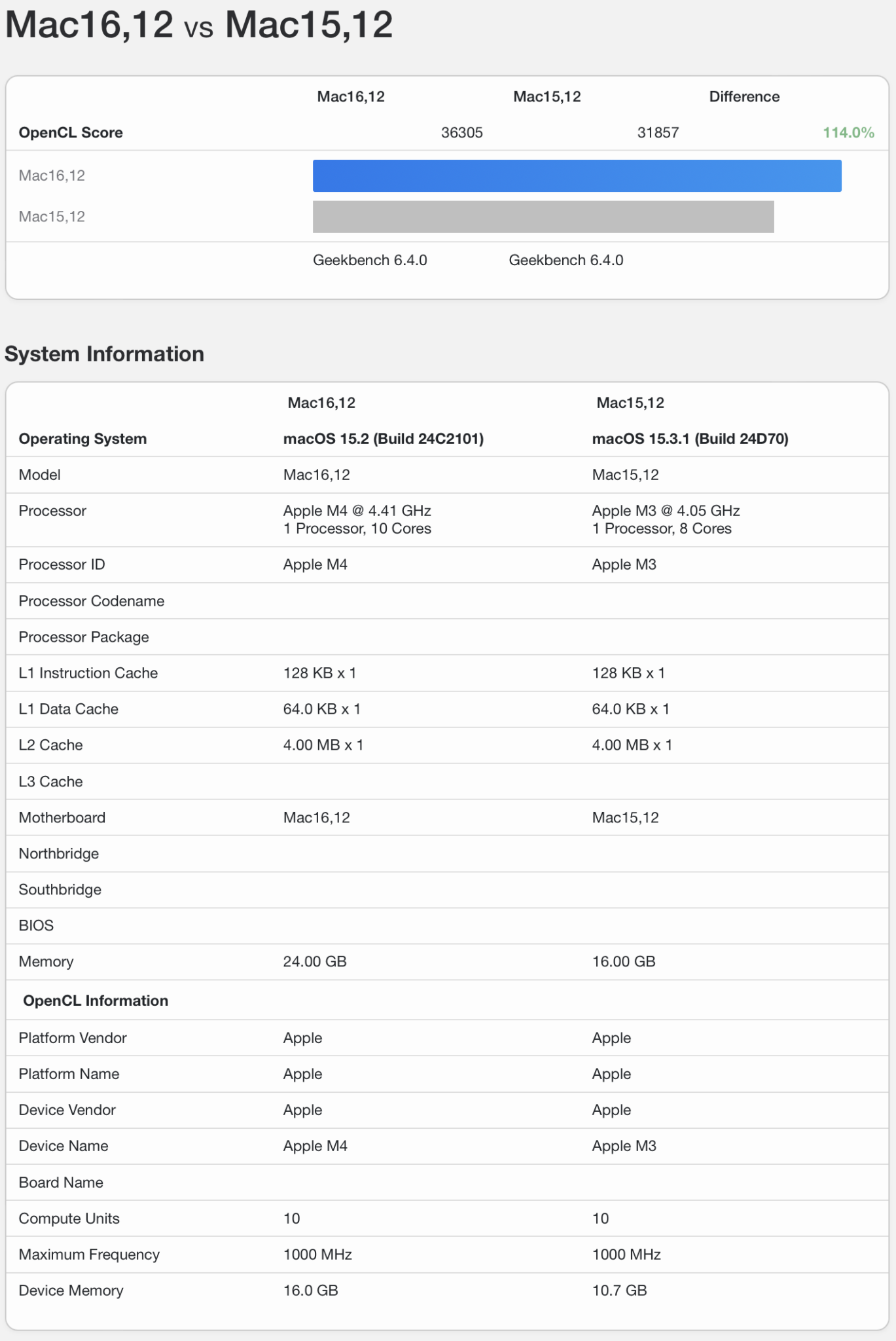Select the OpenCL score 31857

[x=657, y=132]
